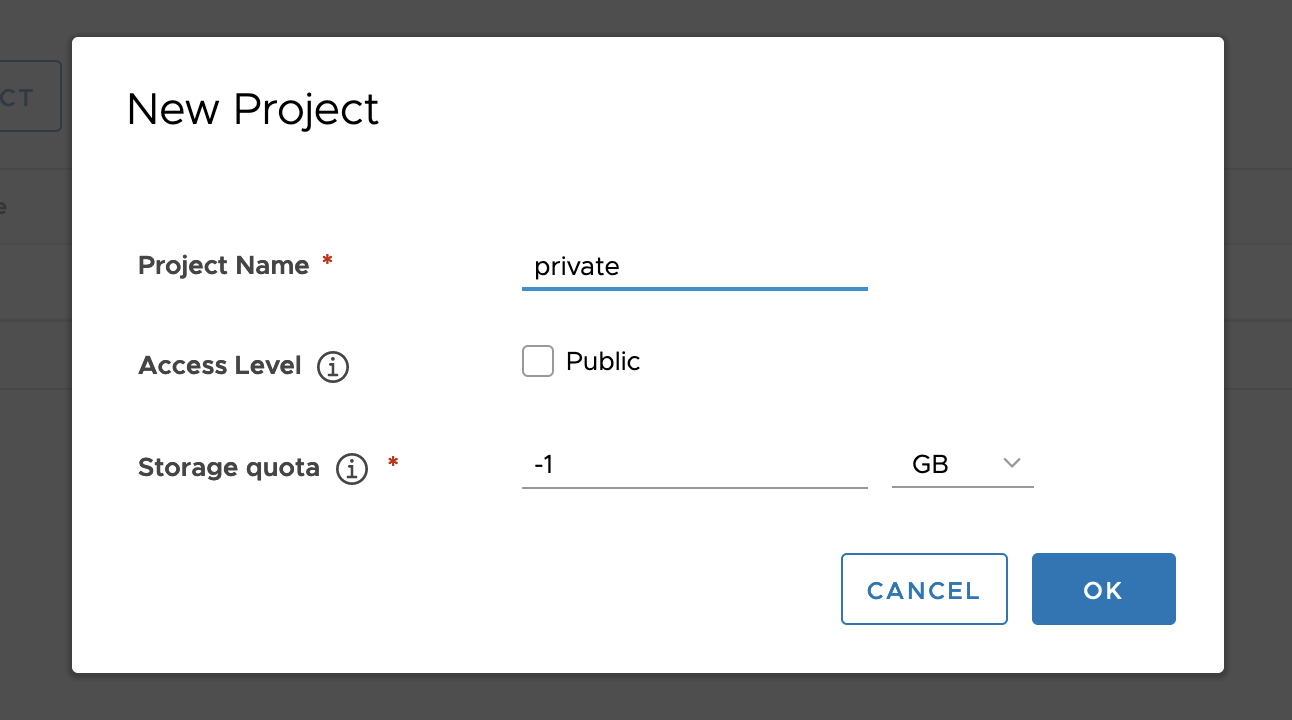The width and height of the screenshot is (1292, 720).
Task: Click the asterisk next to Storage quota
Action: (x=391, y=461)
